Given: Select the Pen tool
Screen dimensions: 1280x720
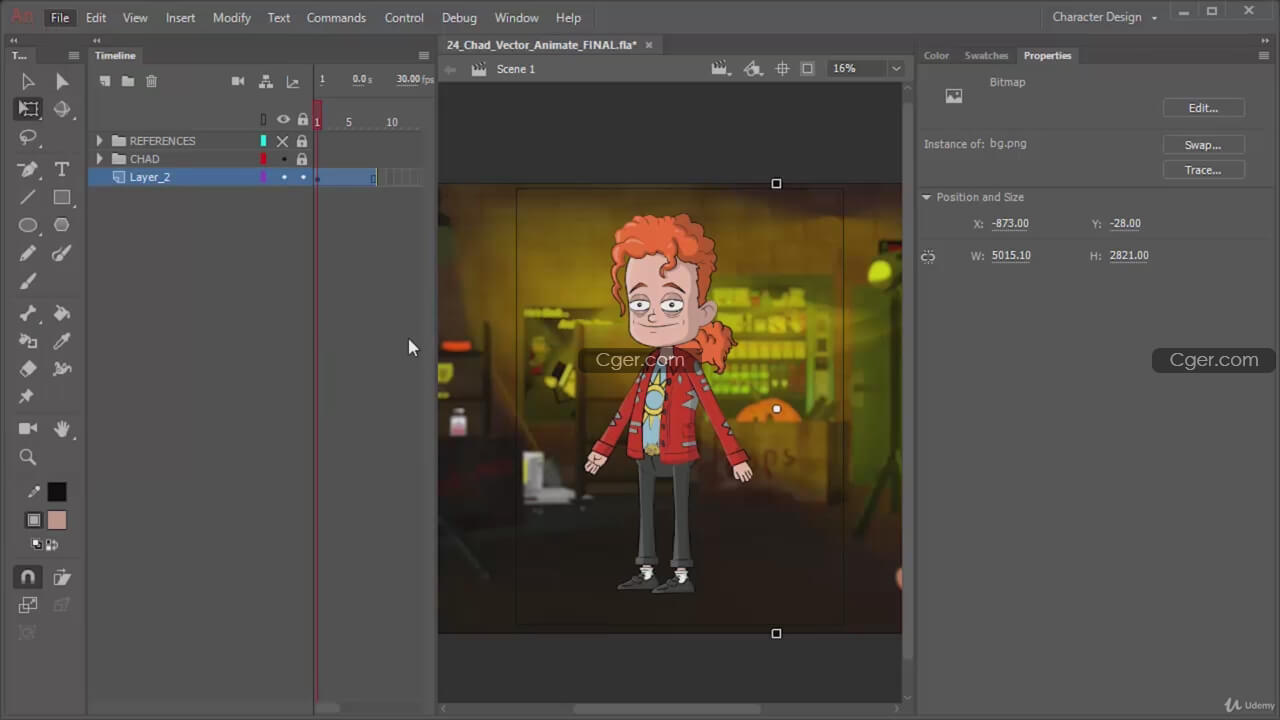Looking at the screenshot, I should (28, 170).
